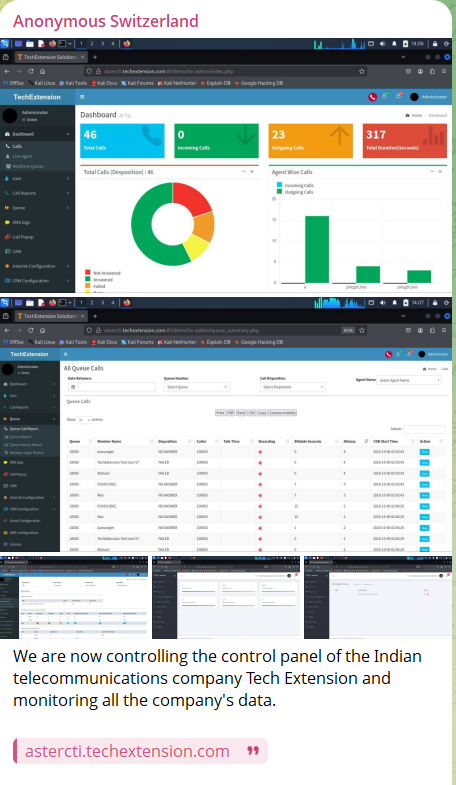Open the Anonymous Switzerland channel name
The height and width of the screenshot is (785, 456).
click(x=106, y=21)
